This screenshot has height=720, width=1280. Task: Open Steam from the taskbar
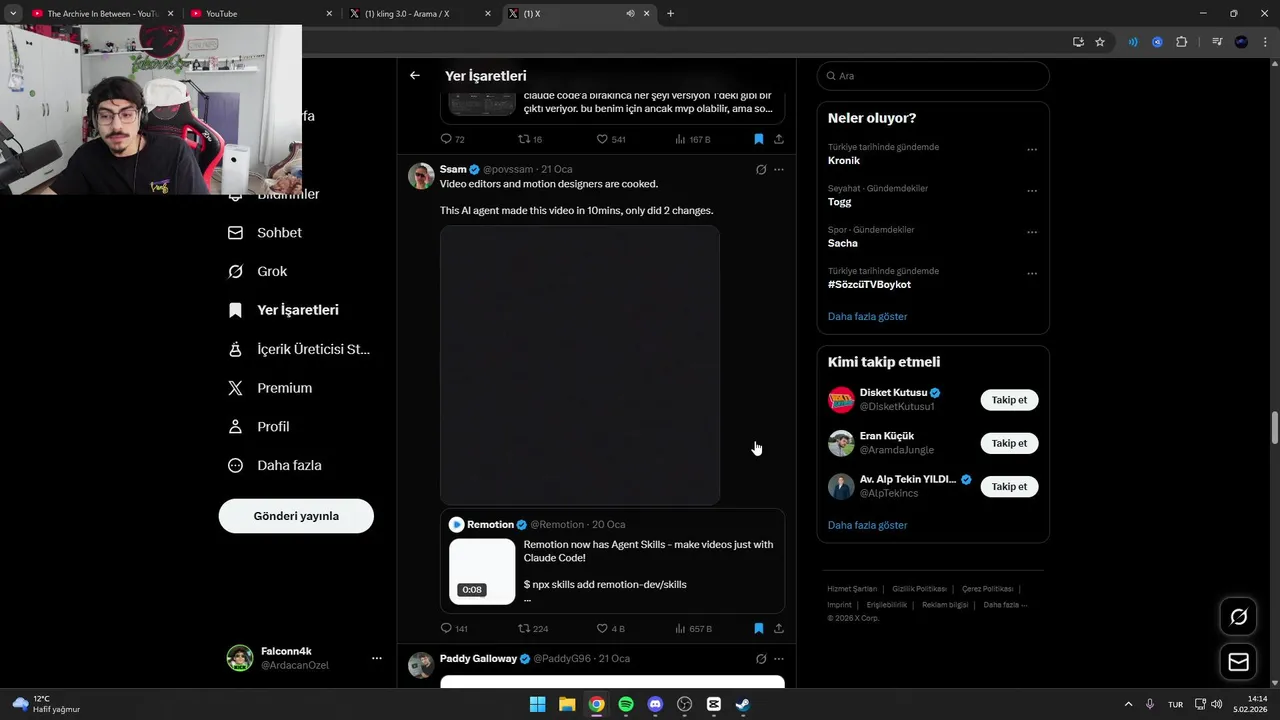pos(743,704)
